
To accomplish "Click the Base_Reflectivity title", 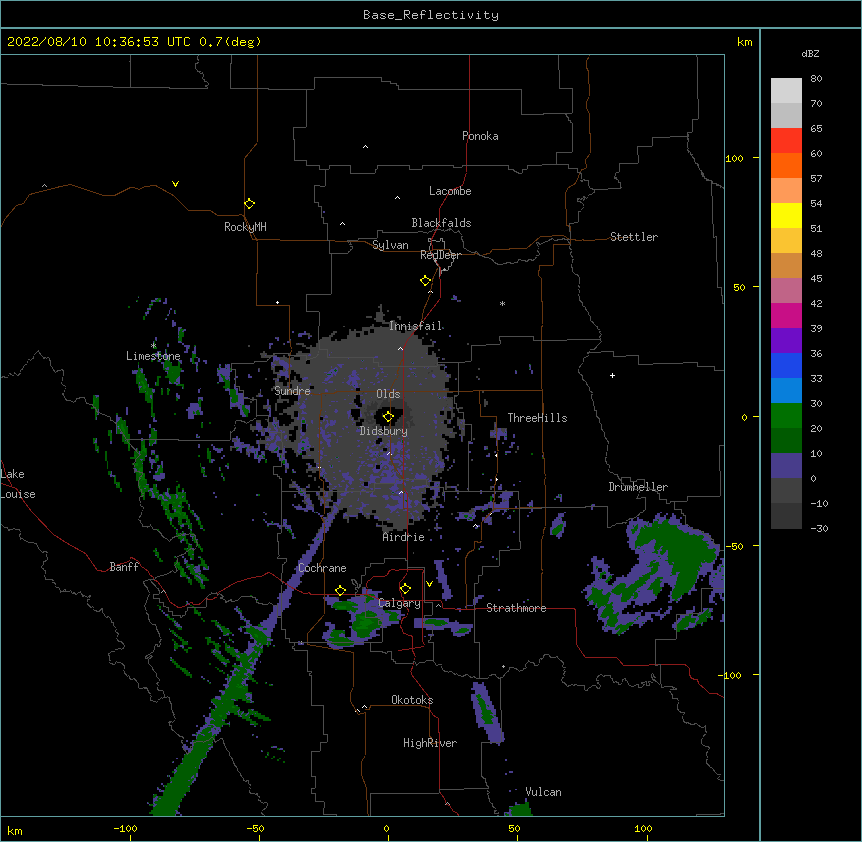I will tap(431, 15).
